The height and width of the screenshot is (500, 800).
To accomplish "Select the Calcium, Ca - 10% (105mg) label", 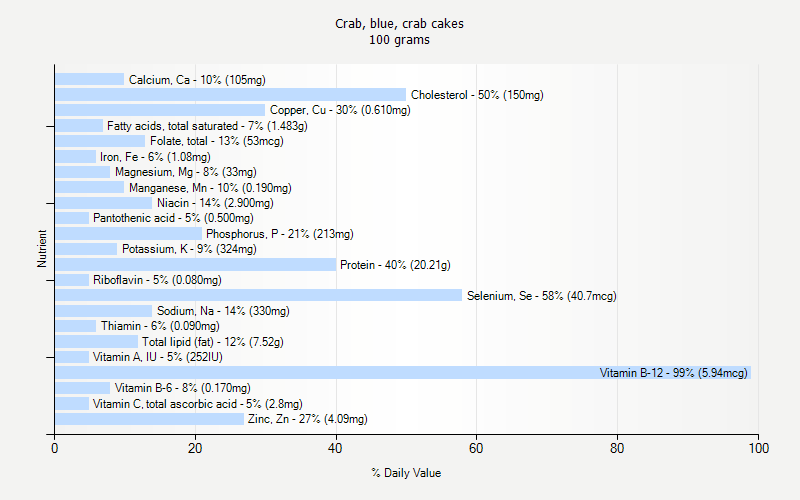I will click(197, 80).
